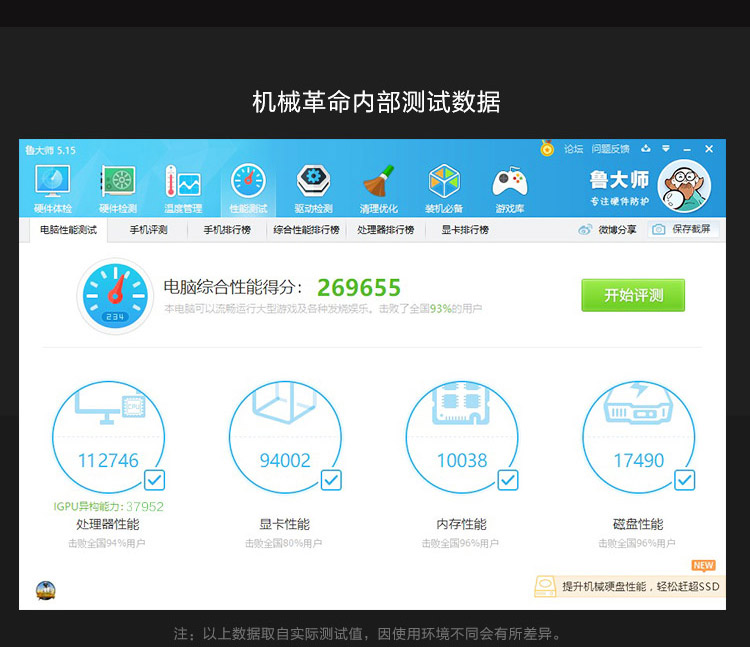750x647 pixels.
Task: Click the CPU monitor icon in 处理器性能 circle
Action: pyautogui.click(x=110, y=406)
